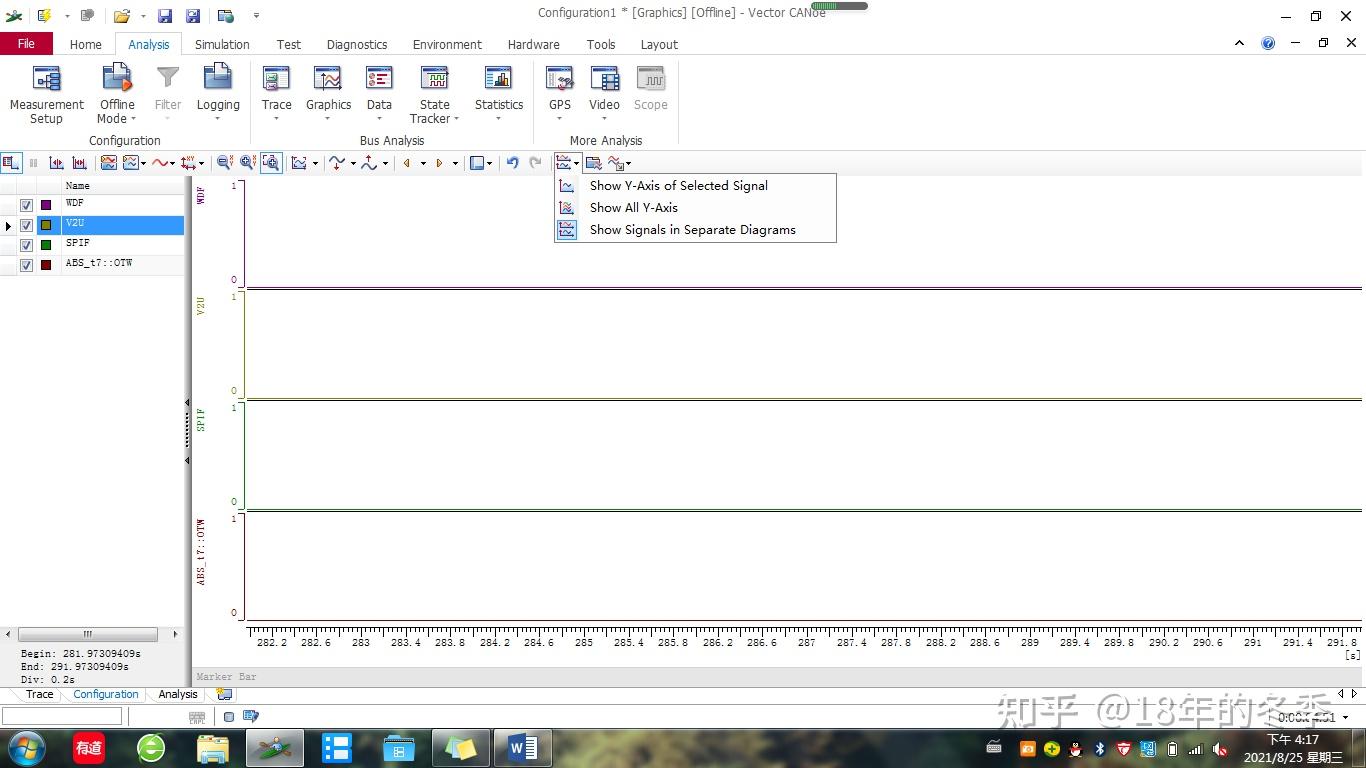Switch to the Diagnostics ribbon tab
This screenshot has width=1366, height=768.
(x=357, y=44)
